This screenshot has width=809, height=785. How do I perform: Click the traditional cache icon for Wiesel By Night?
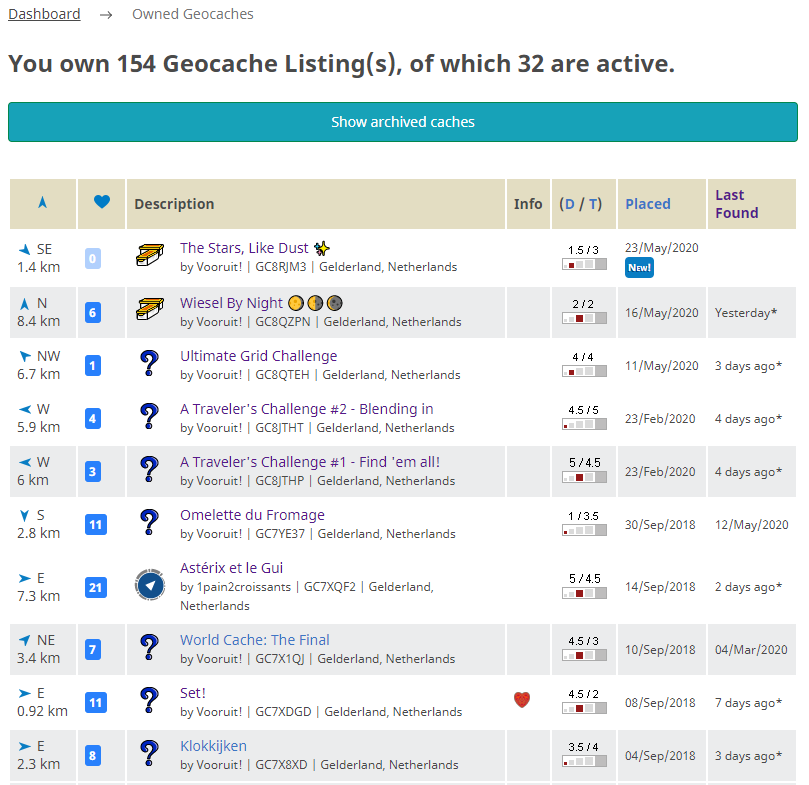tap(150, 311)
